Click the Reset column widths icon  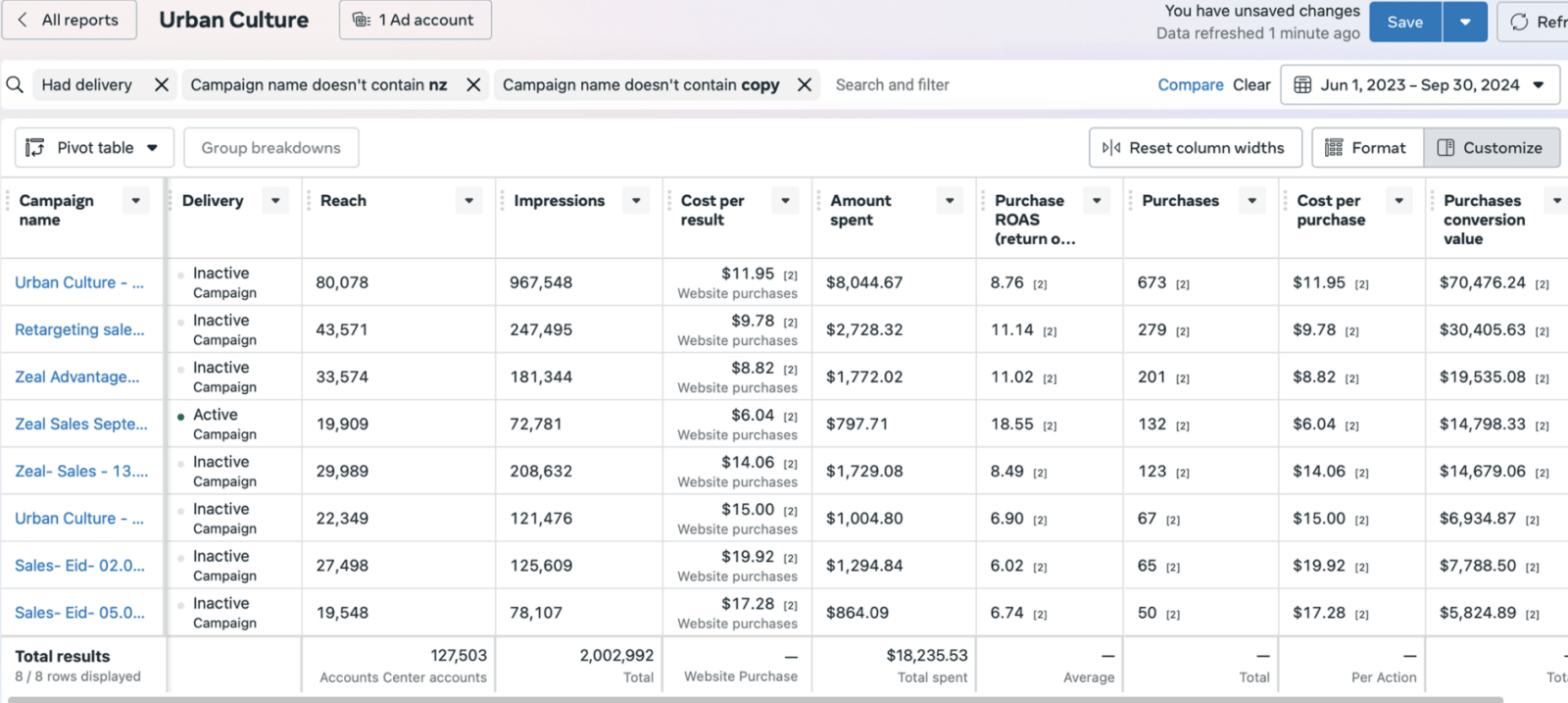(x=1111, y=148)
